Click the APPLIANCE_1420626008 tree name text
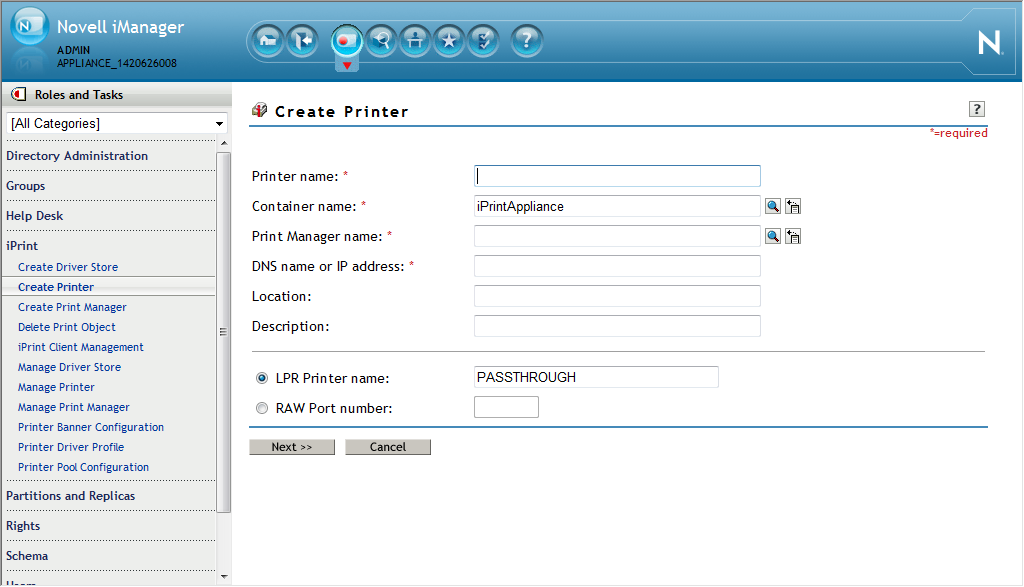Viewport: 1024px width, 587px height. click(x=117, y=63)
